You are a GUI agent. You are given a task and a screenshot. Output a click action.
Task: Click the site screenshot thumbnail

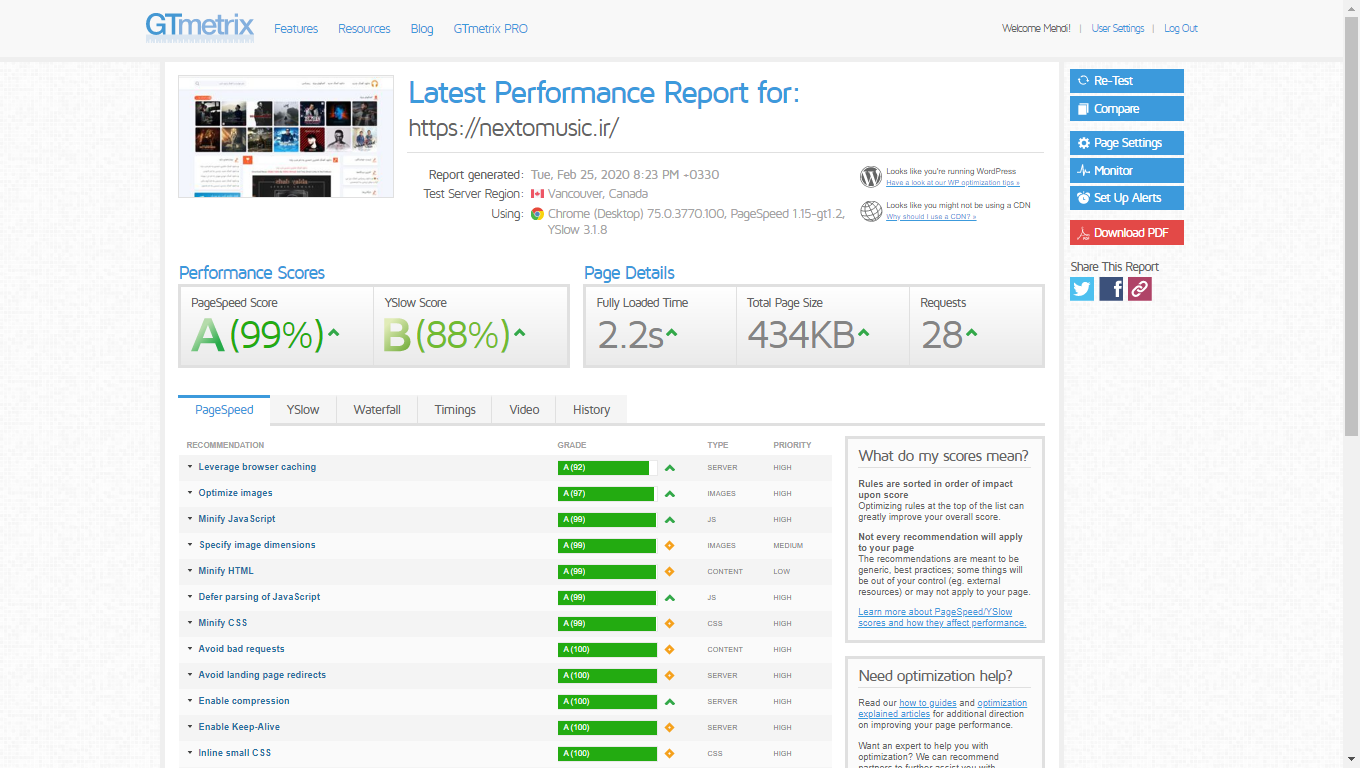(x=286, y=137)
